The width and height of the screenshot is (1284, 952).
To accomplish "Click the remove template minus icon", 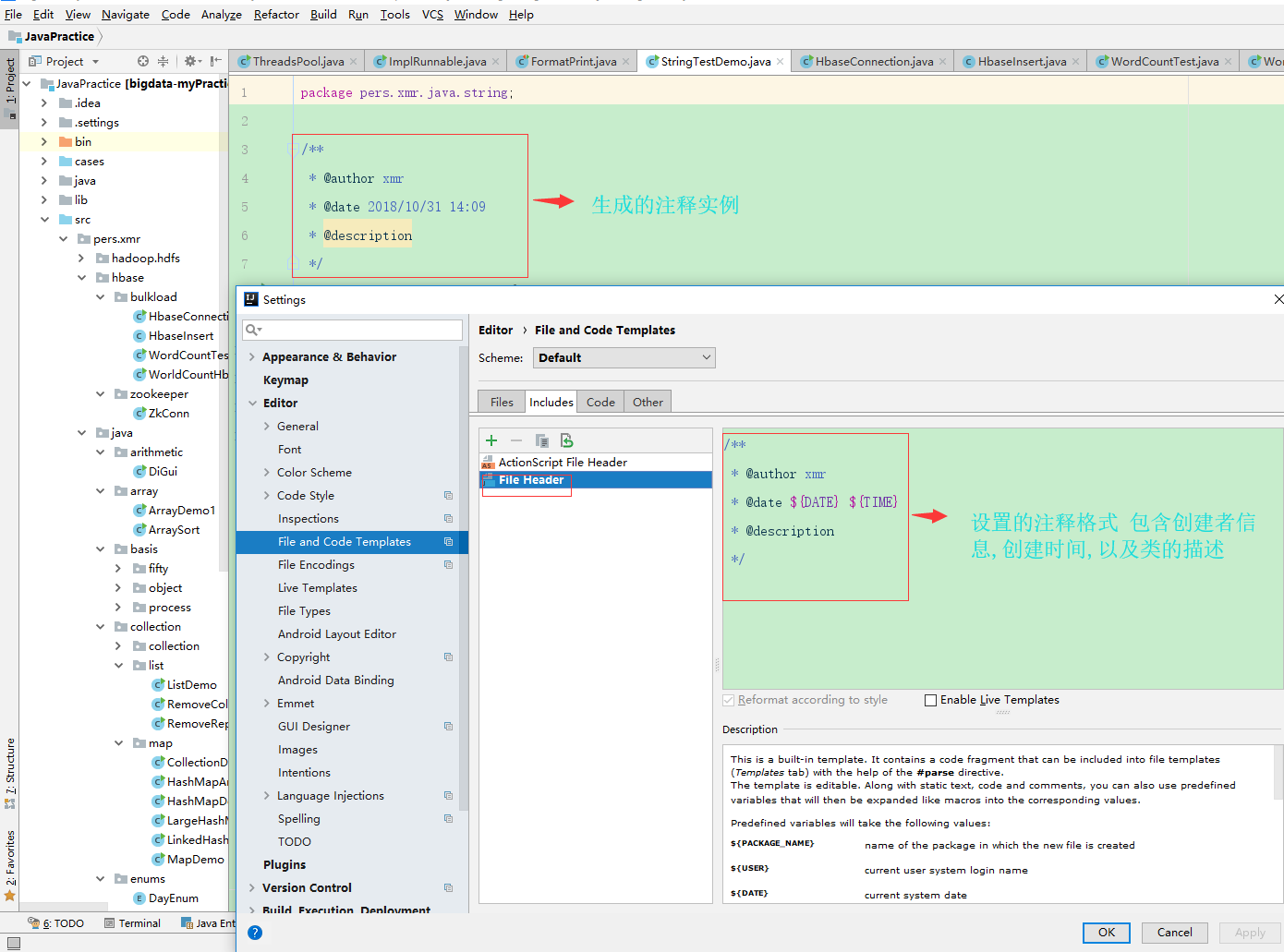I will pyautogui.click(x=516, y=440).
